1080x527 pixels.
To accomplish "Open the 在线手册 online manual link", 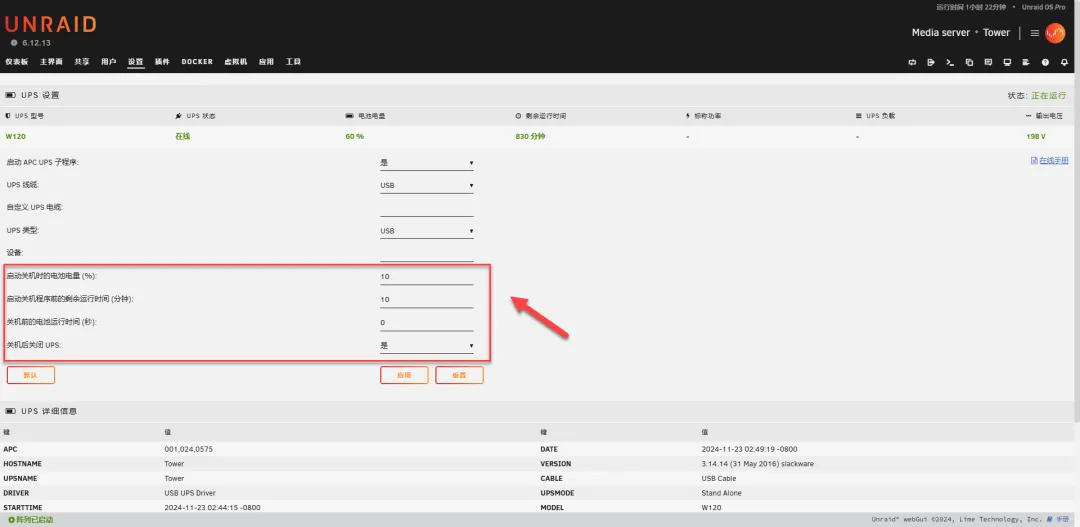I will [1049, 160].
